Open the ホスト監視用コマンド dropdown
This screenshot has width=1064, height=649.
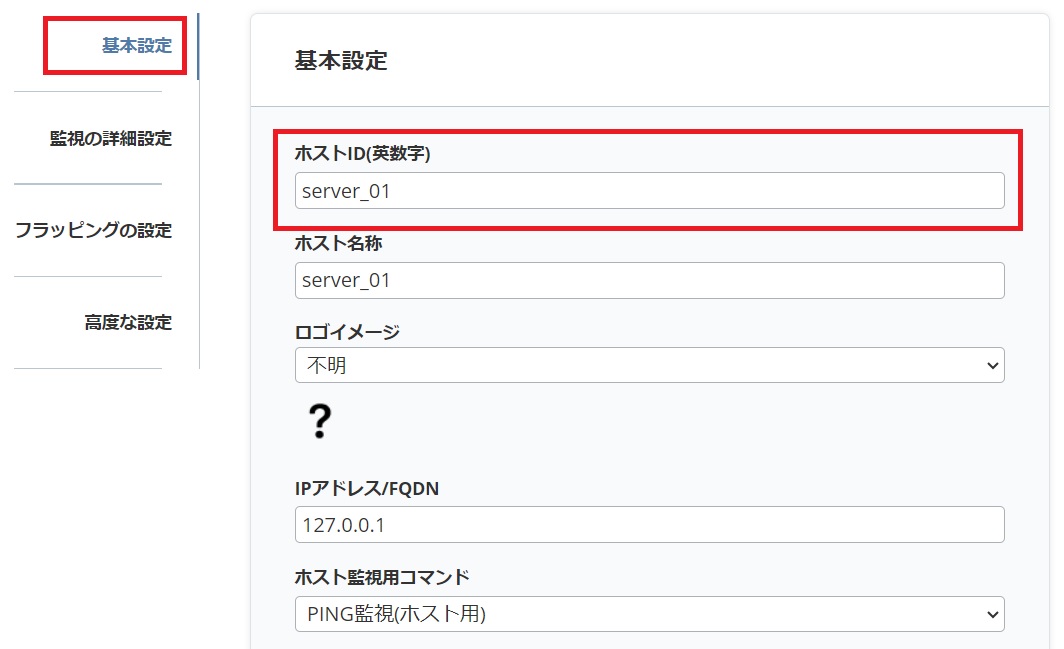[649, 614]
